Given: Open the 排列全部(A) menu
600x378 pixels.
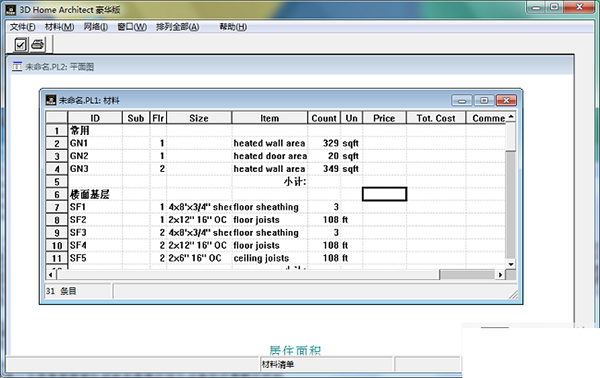Looking at the screenshot, I should point(178,27).
